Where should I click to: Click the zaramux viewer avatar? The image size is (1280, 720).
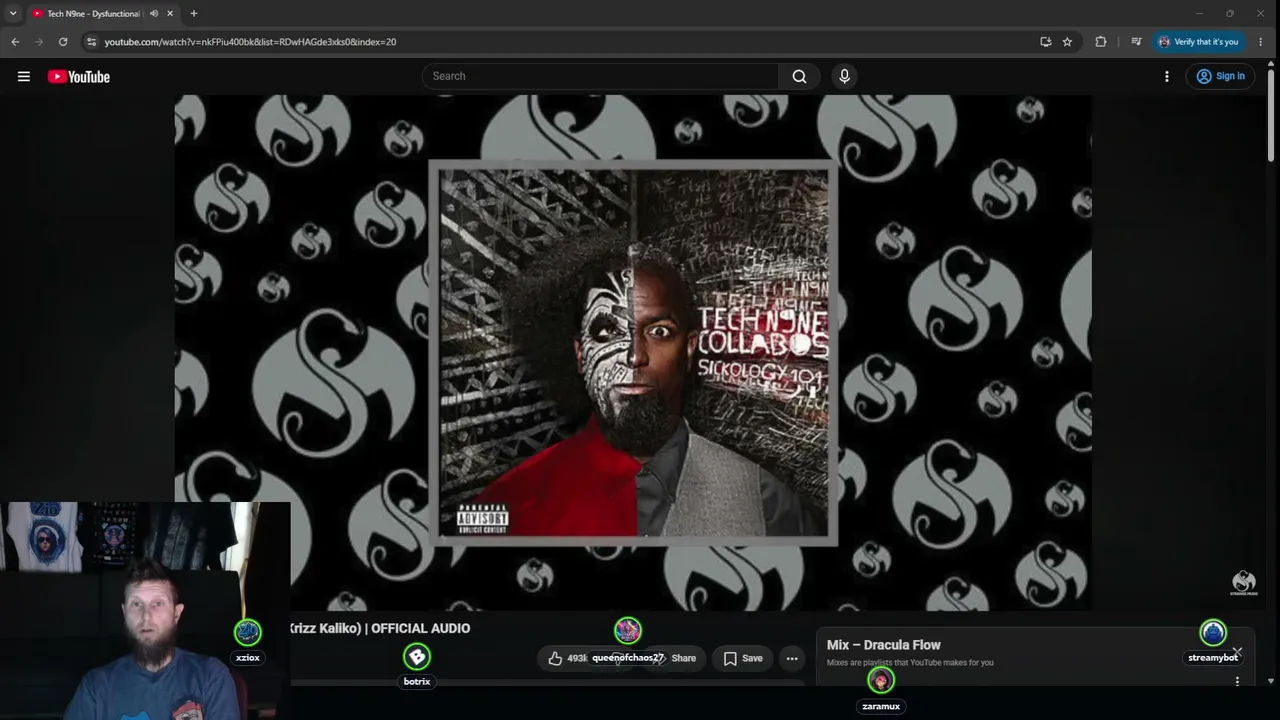pyautogui.click(x=881, y=681)
